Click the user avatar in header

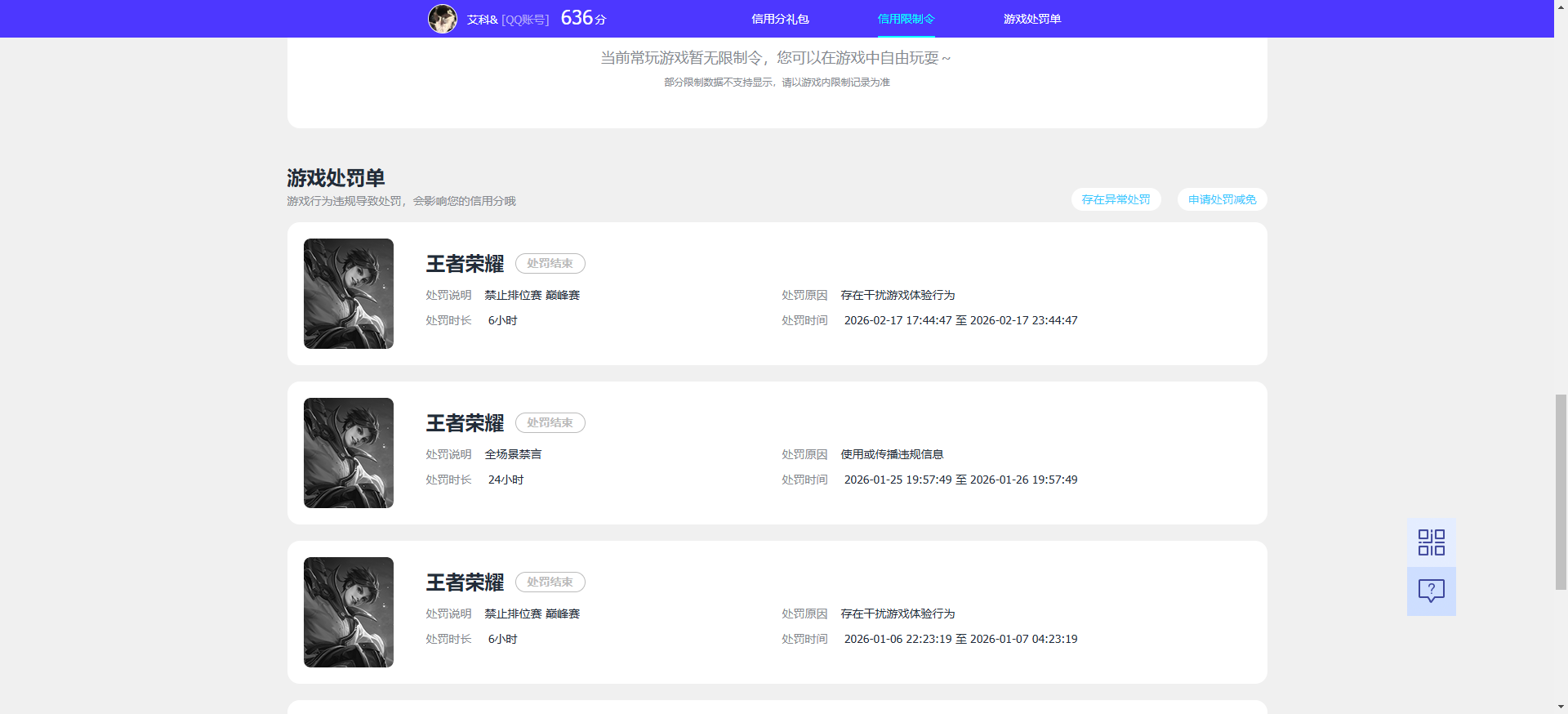click(x=443, y=19)
